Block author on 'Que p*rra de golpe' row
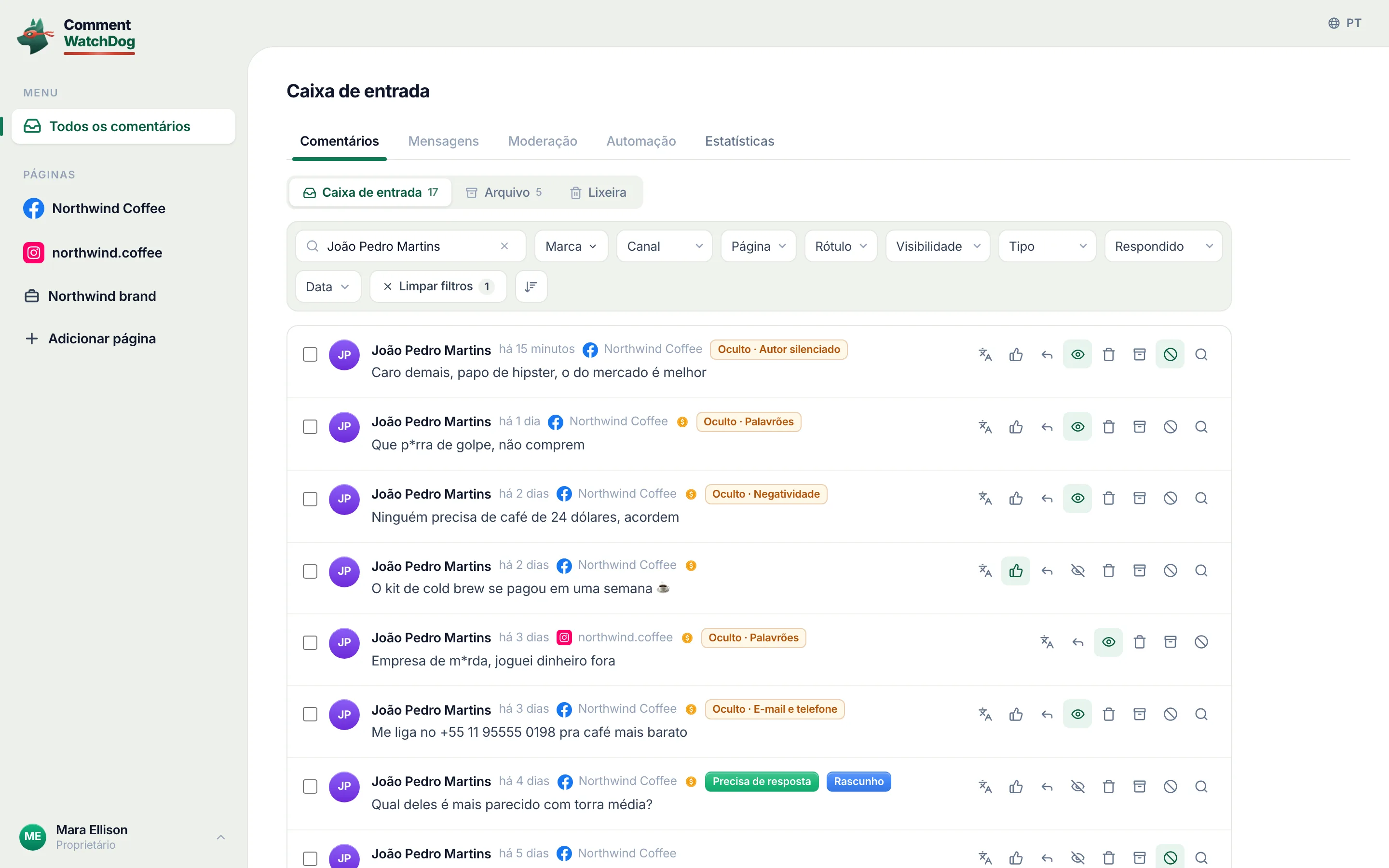The height and width of the screenshot is (868, 1389). point(1171,427)
